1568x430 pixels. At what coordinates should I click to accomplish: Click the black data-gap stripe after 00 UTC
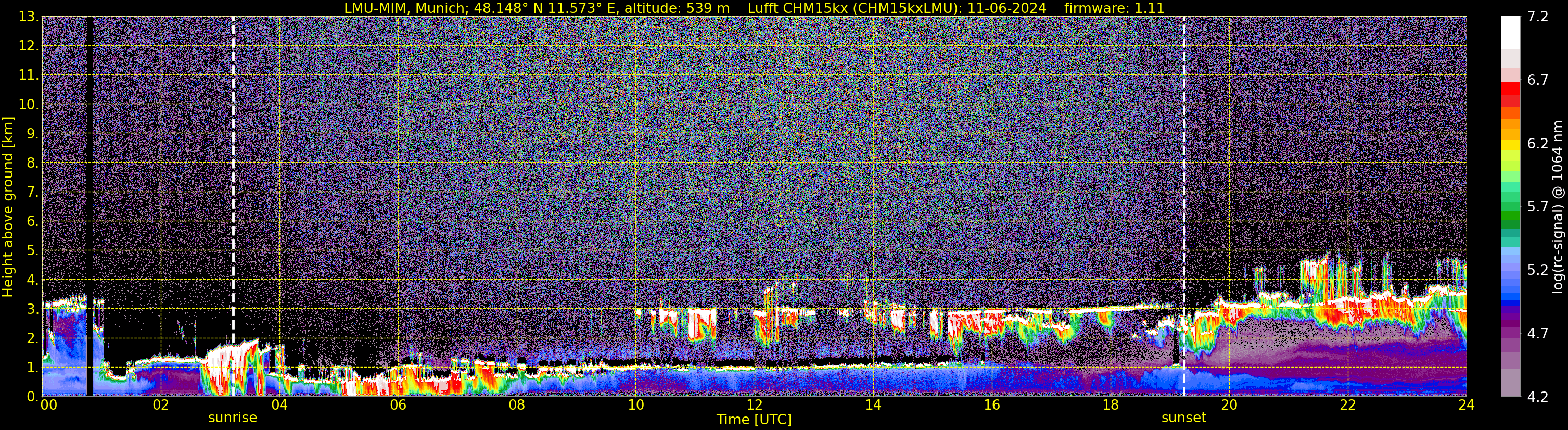[x=90, y=207]
